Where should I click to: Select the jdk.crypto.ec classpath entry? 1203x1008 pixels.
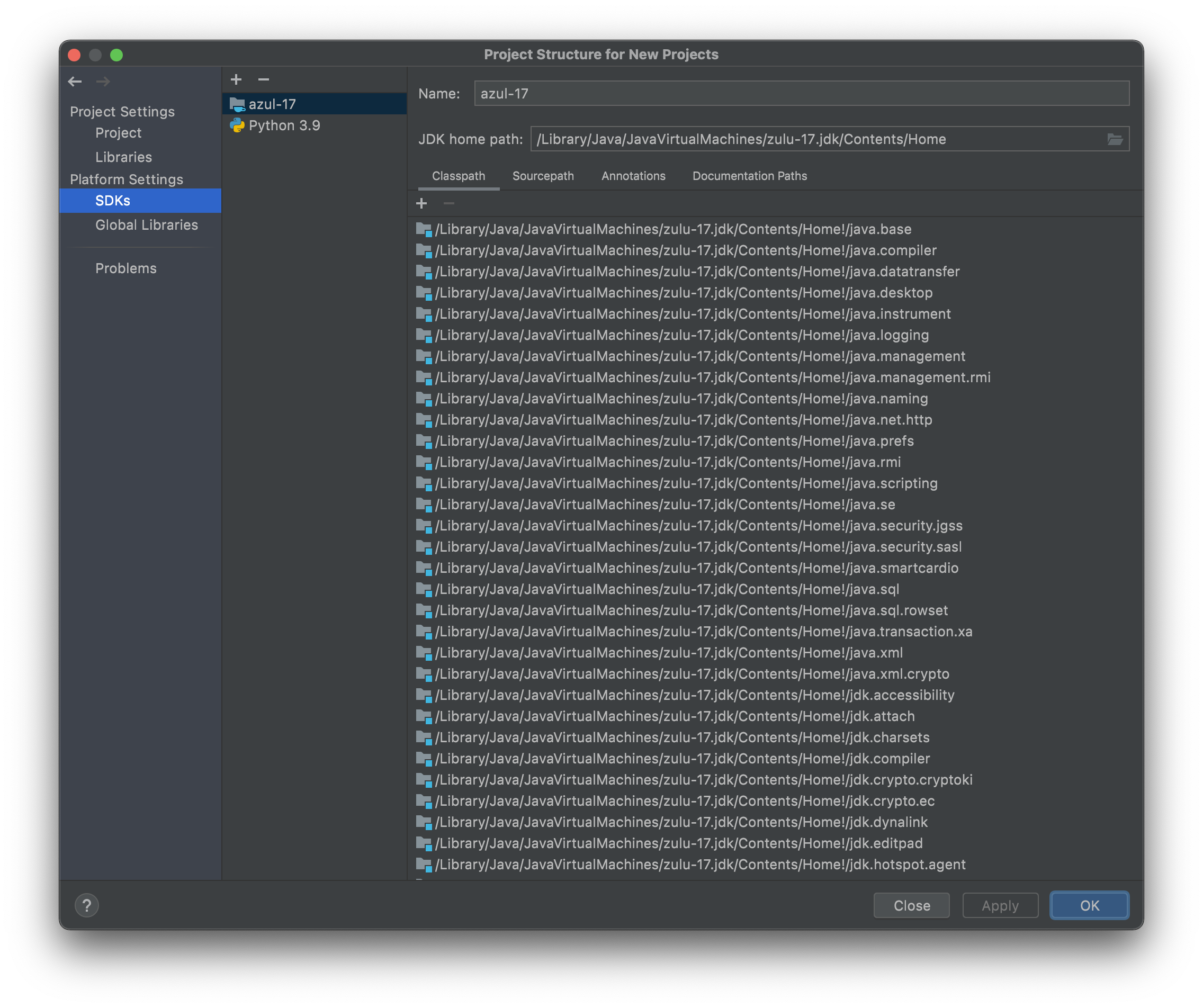(x=775, y=801)
